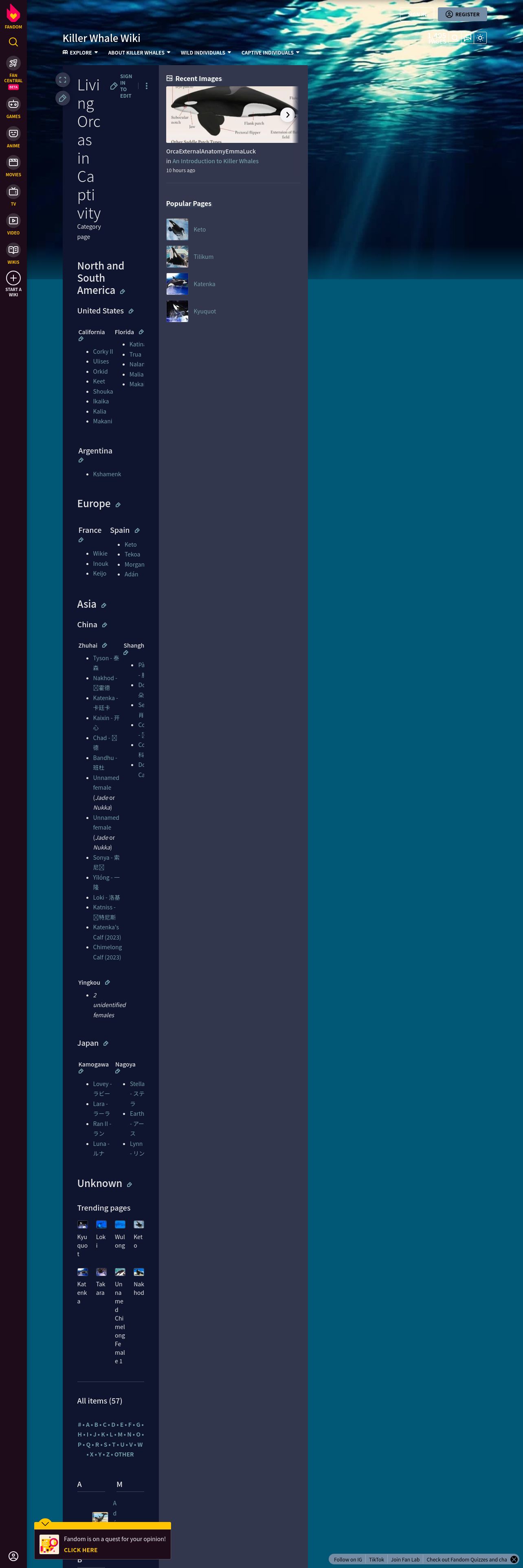This screenshot has height=1568, width=523.
Task: Show next recent image
Action: 288,114
